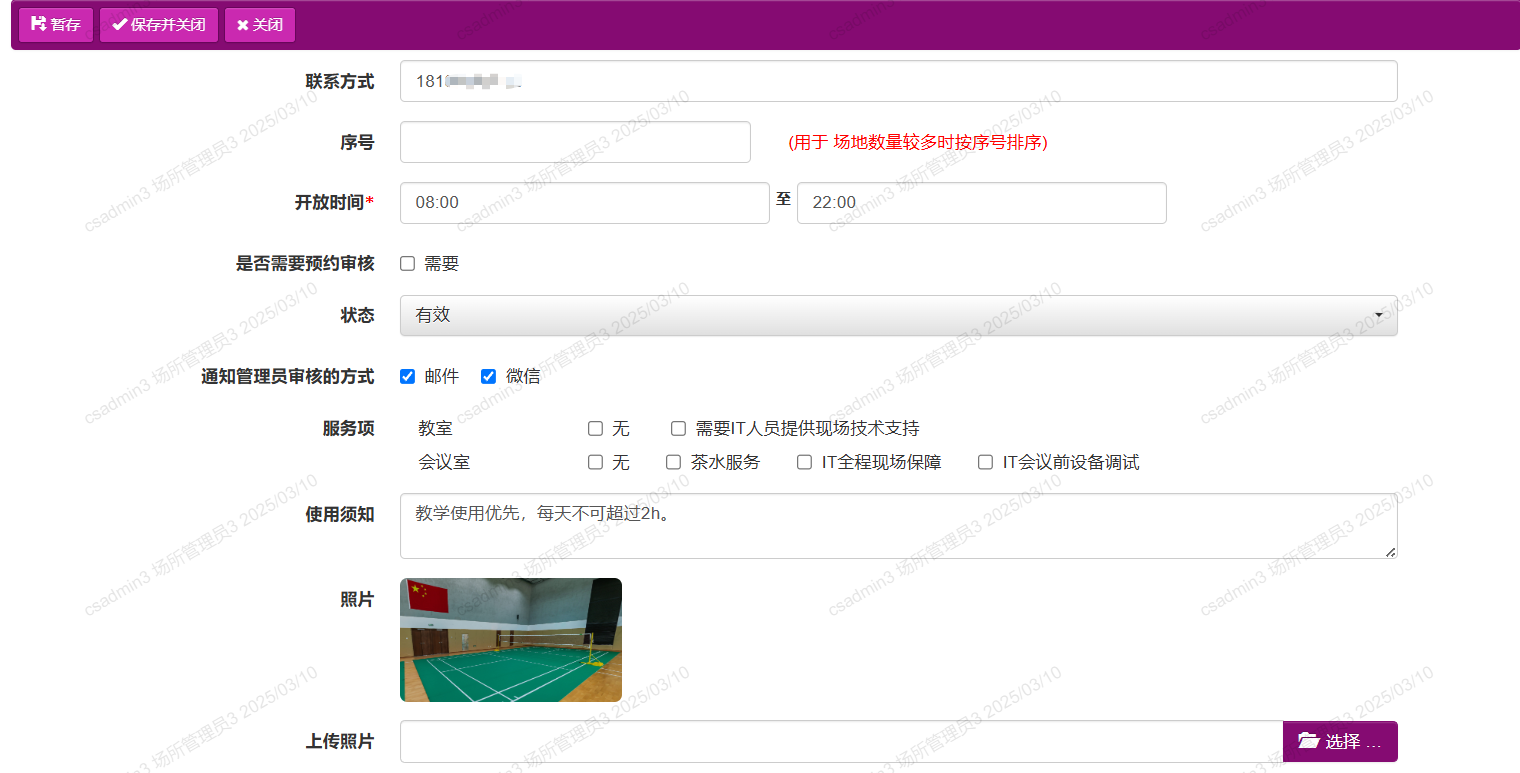Click the save icon on 暂存 button
The image size is (1520, 773).
(x=38, y=24)
